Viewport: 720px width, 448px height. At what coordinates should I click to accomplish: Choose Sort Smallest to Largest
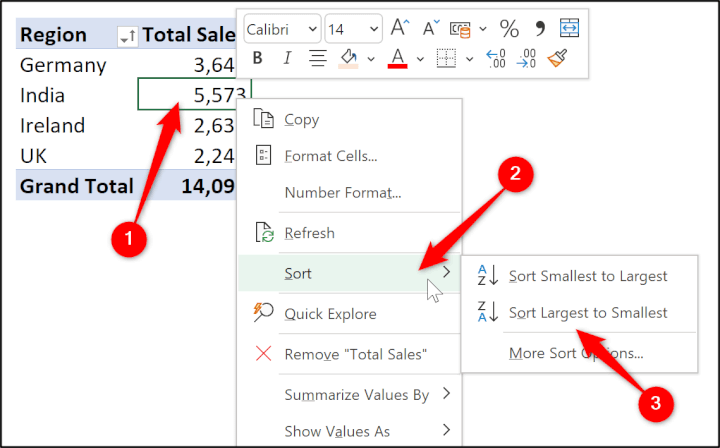point(579,276)
